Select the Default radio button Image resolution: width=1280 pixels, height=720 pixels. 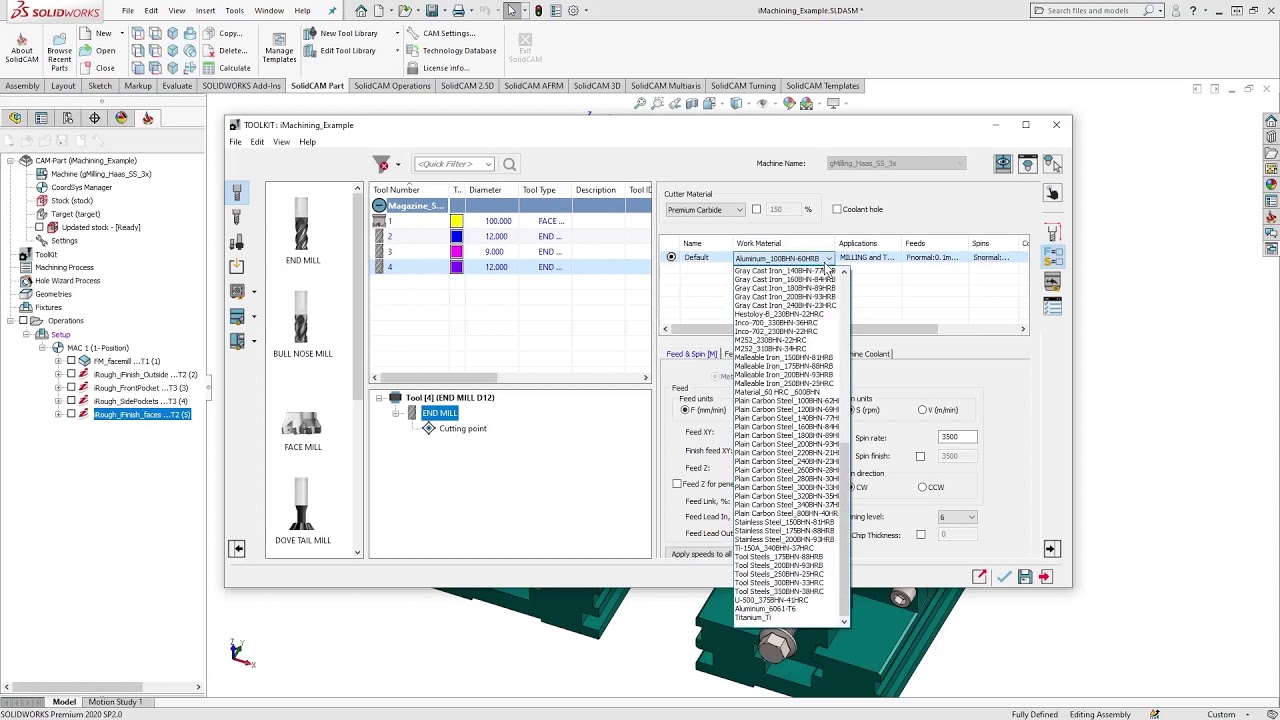(671, 258)
